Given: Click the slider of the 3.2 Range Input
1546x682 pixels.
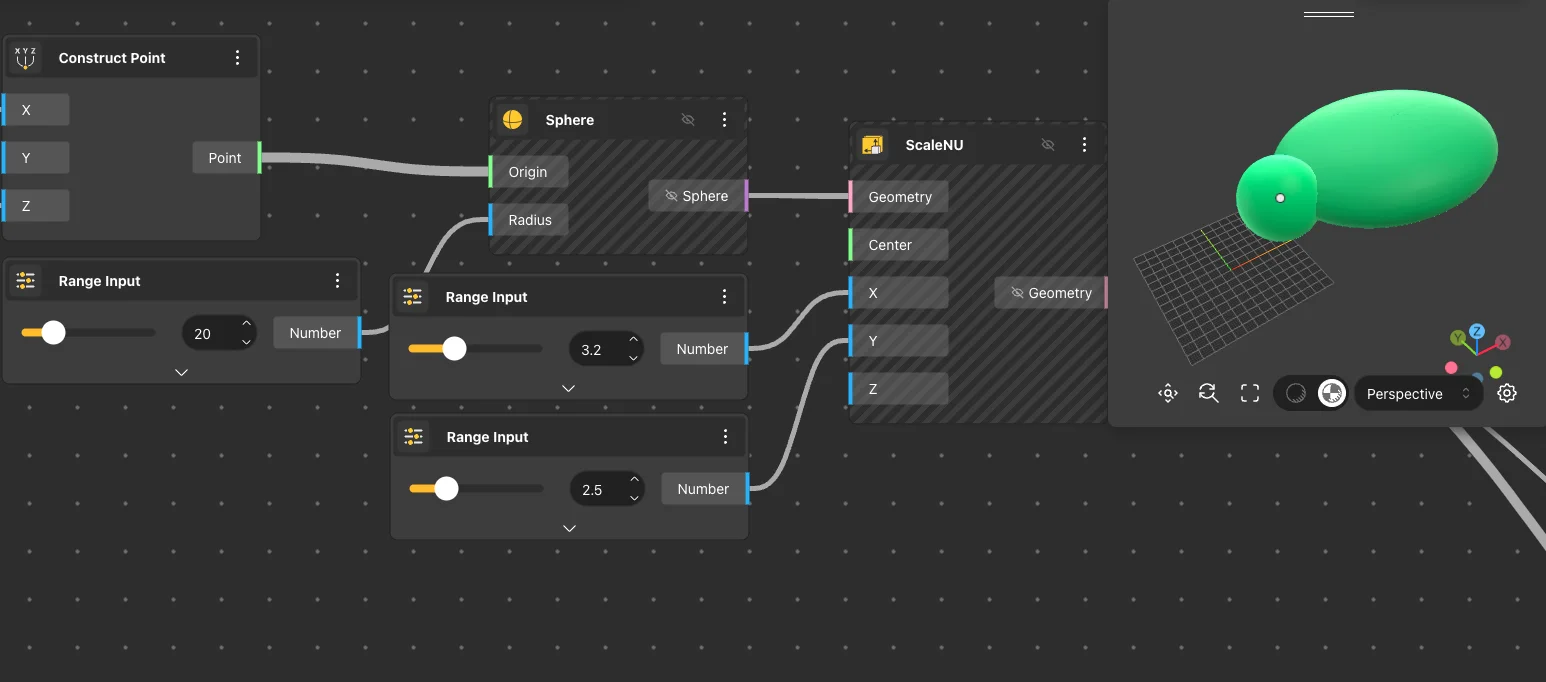Looking at the screenshot, I should pyautogui.click(x=475, y=349).
